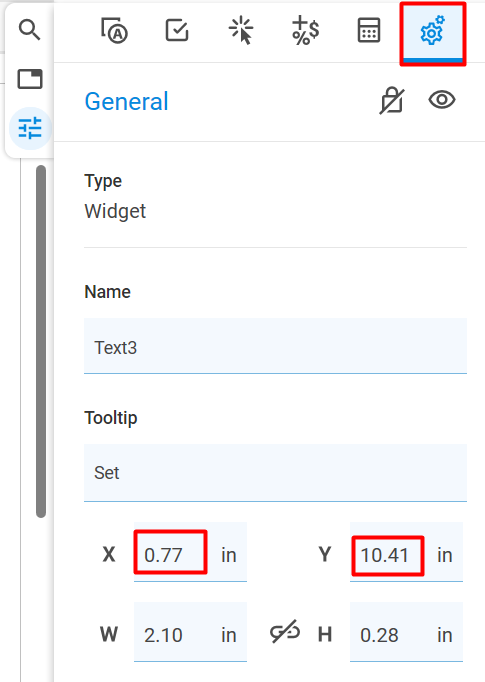Click the search magnifier icon in sidebar
The image size is (485, 682).
click(x=29, y=30)
